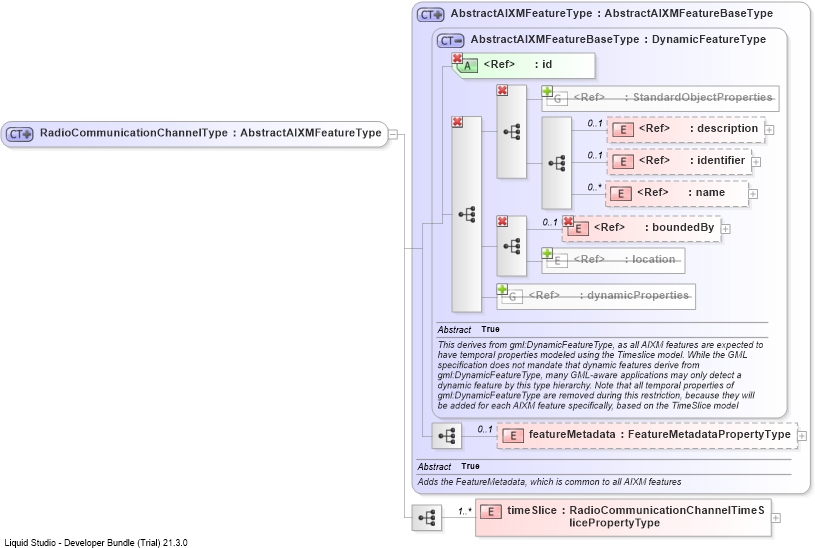Viewport: 815px width, 548px height.
Task: Collapse the RadioCommunicationChannelType node expander
Action: click(x=393, y=135)
